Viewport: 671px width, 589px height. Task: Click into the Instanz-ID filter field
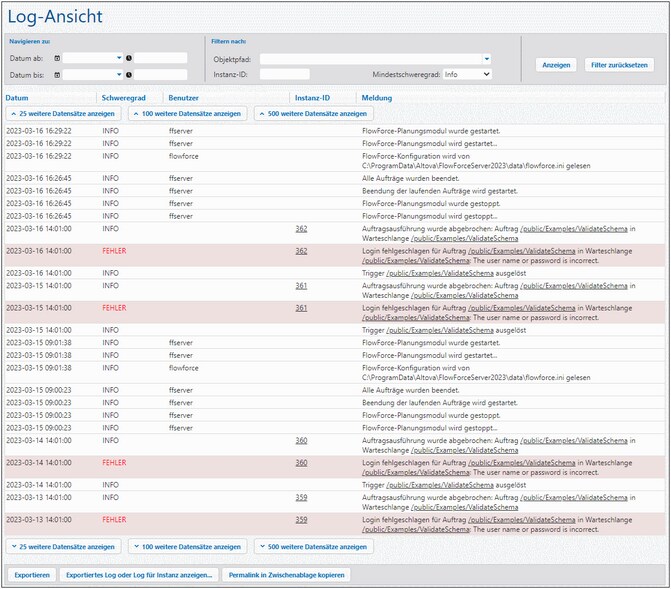[x=284, y=74]
